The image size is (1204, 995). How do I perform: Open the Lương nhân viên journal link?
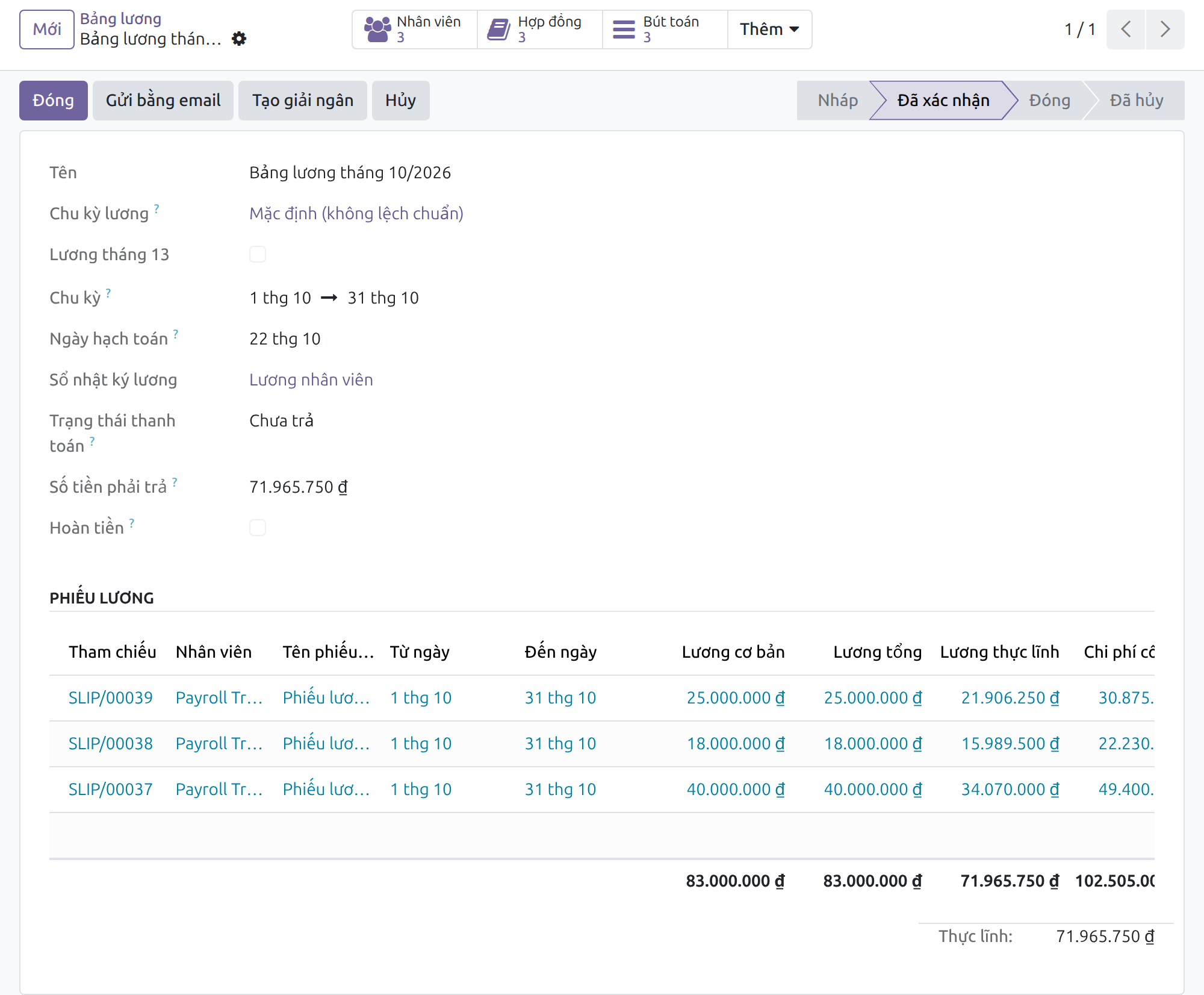tap(311, 379)
